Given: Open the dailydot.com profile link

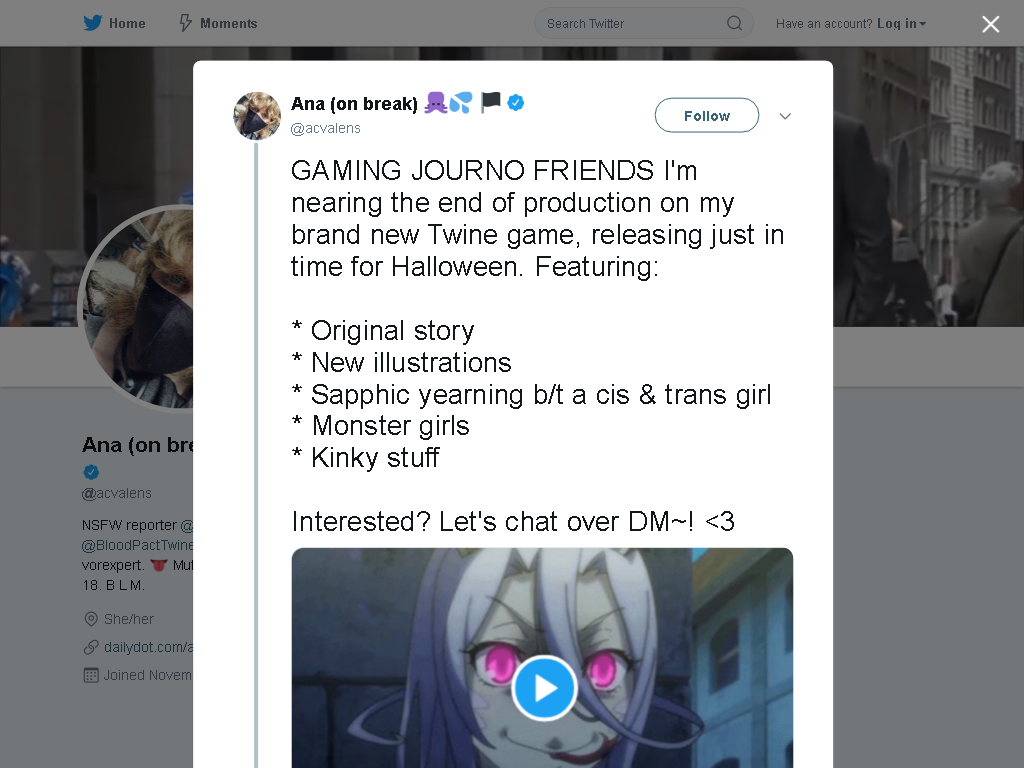Looking at the screenshot, I should pos(148,647).
